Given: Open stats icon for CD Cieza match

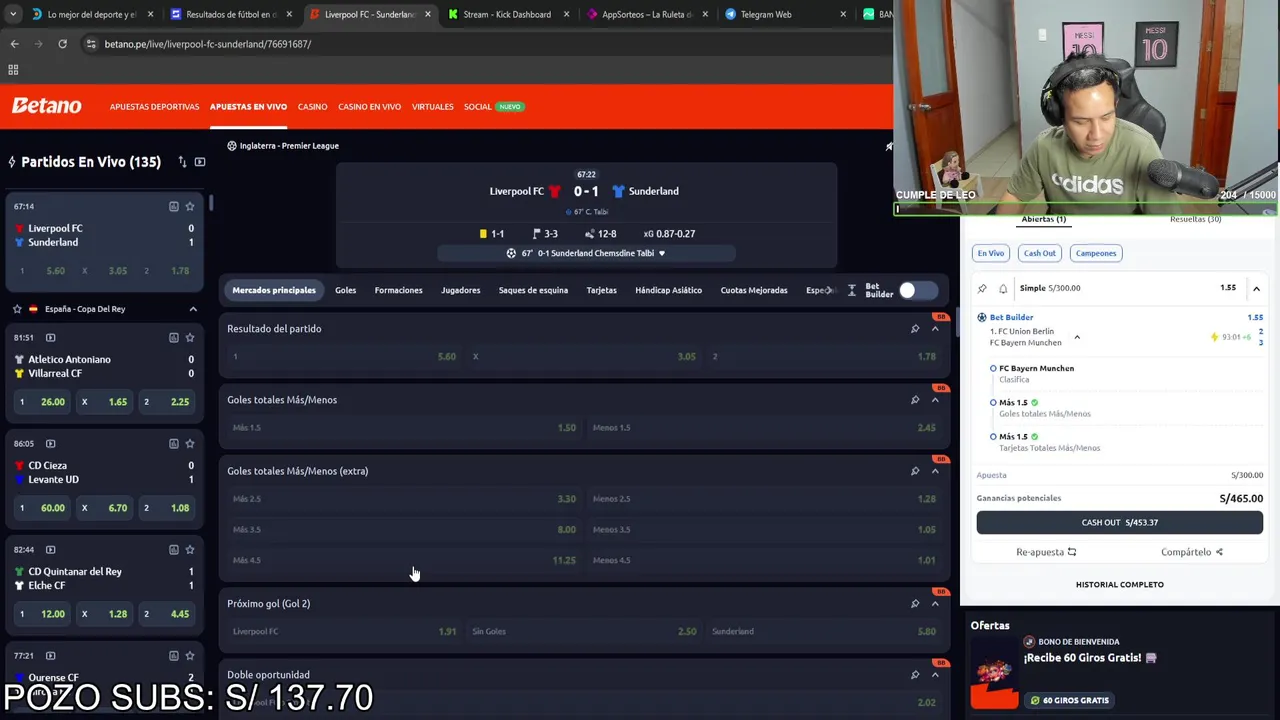Looking at the screenshot, I should point(173,443).
